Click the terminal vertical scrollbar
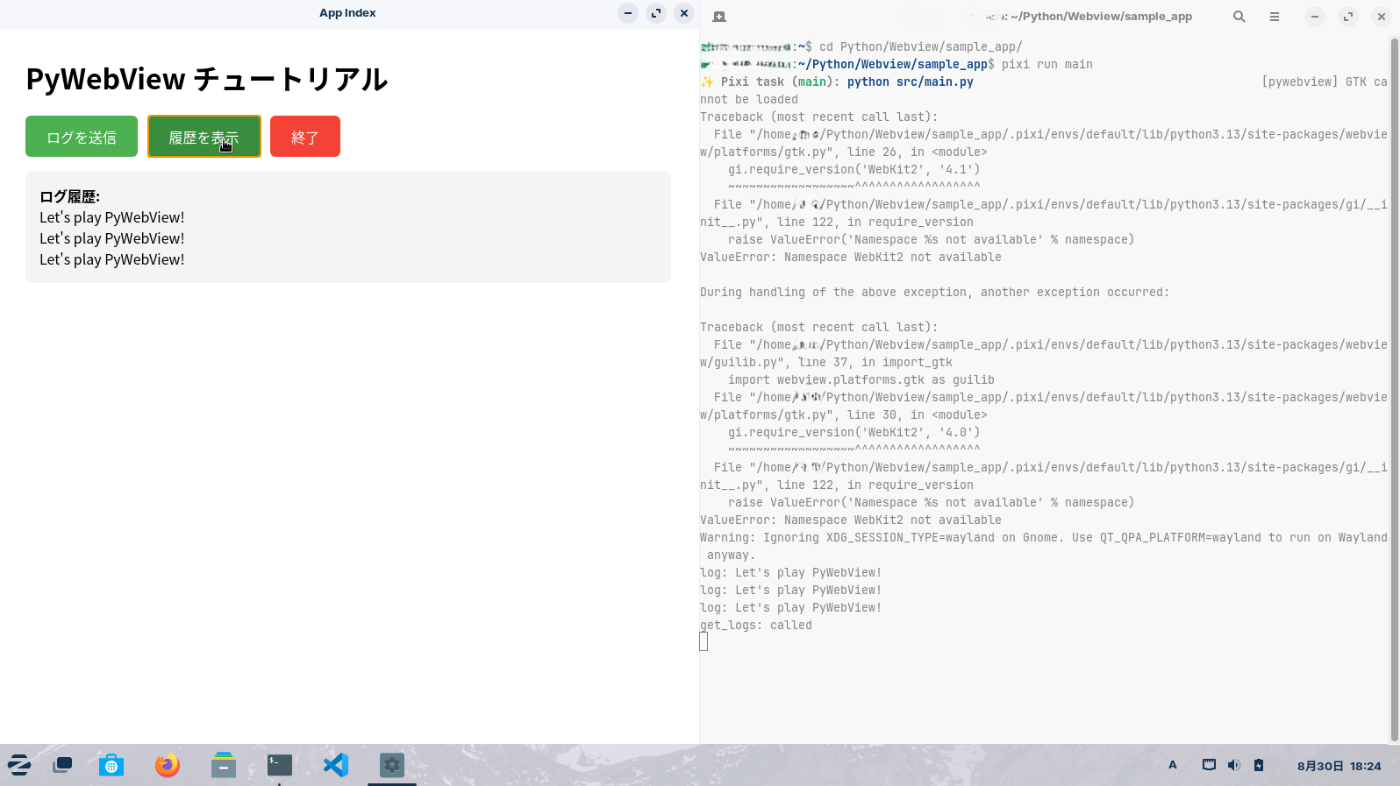The height and width of the screenshot is (786, 1400). [1395, 390]
